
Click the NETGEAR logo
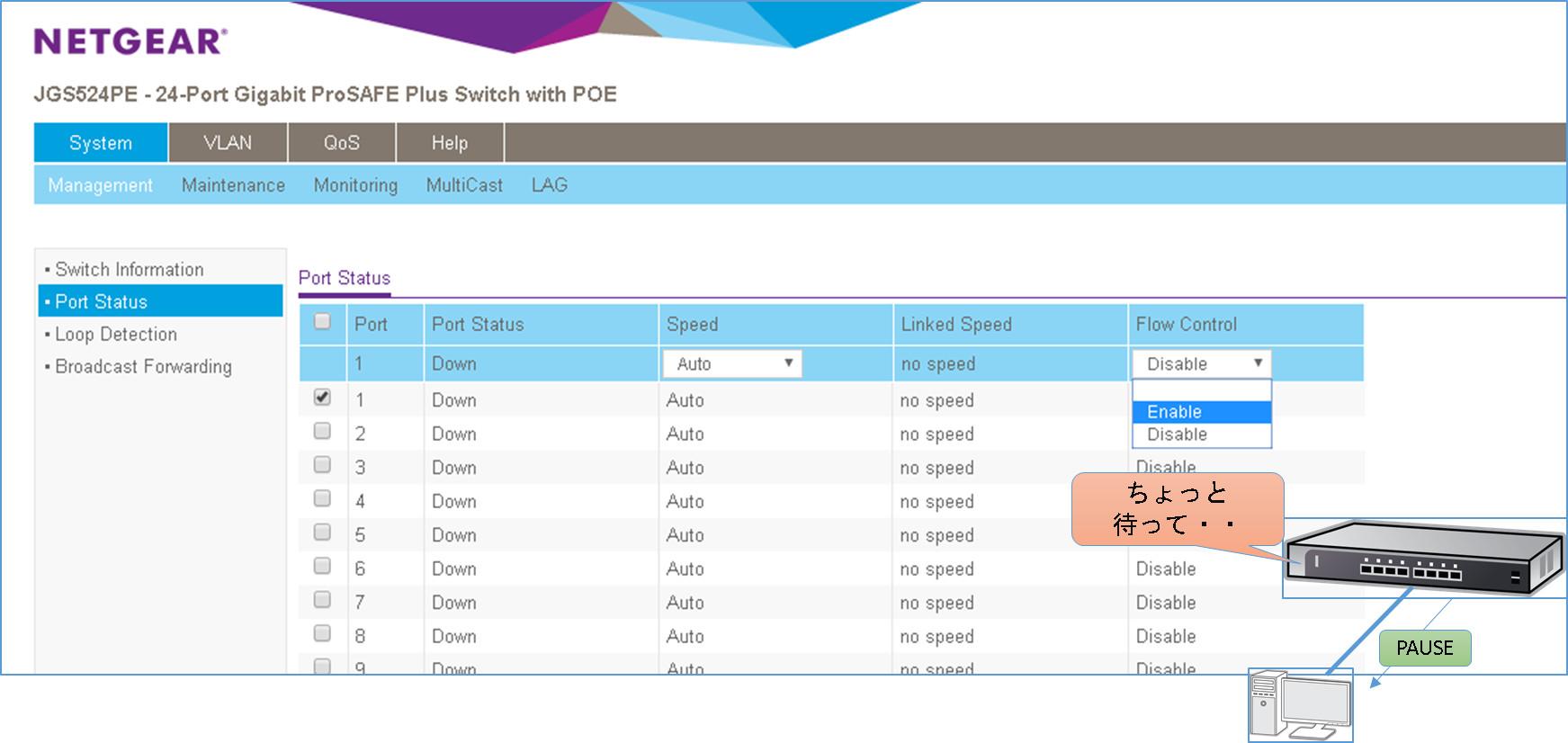130,41
